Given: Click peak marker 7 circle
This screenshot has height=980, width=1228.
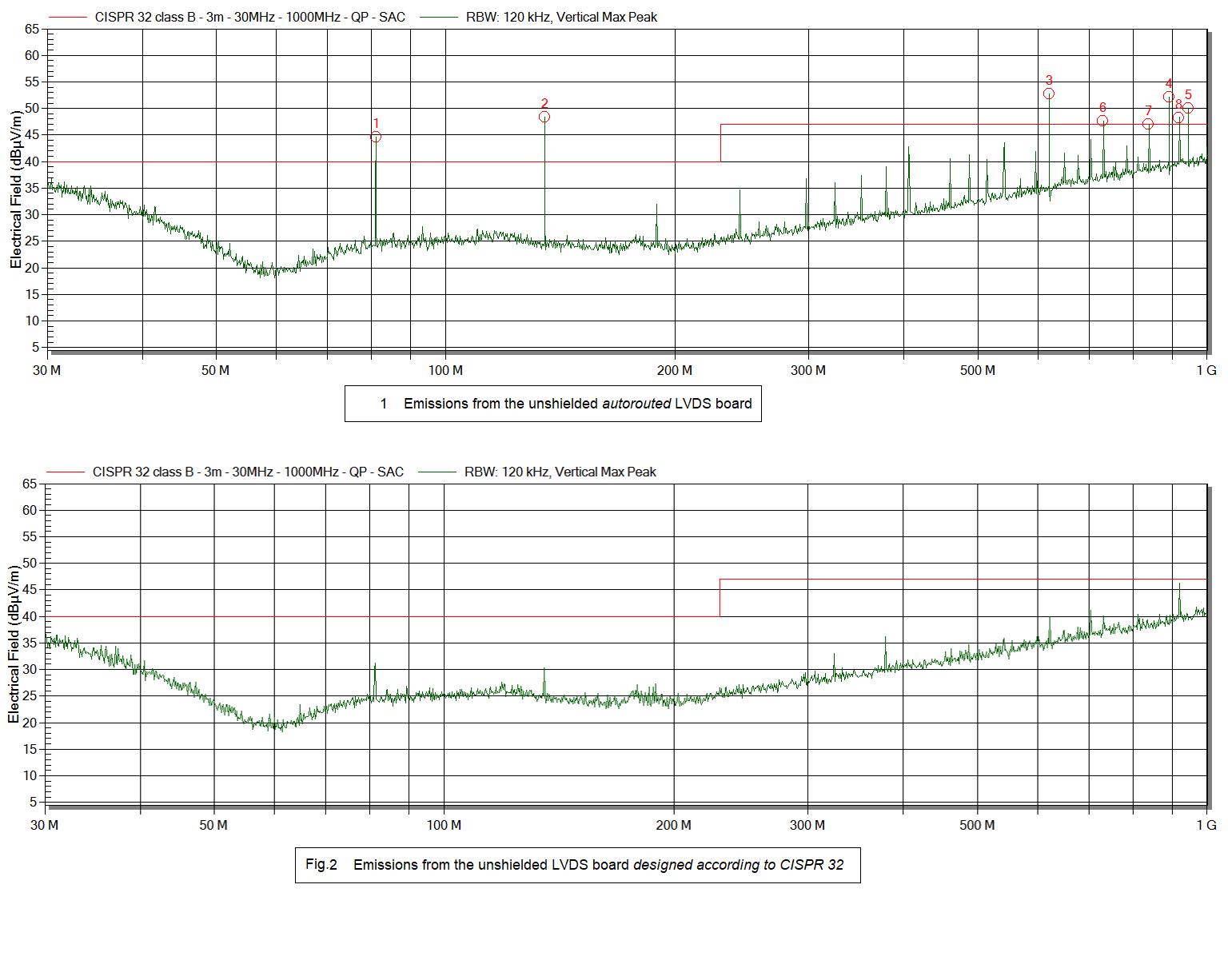Looking at the screenshot, I should tap(1148, 124).
